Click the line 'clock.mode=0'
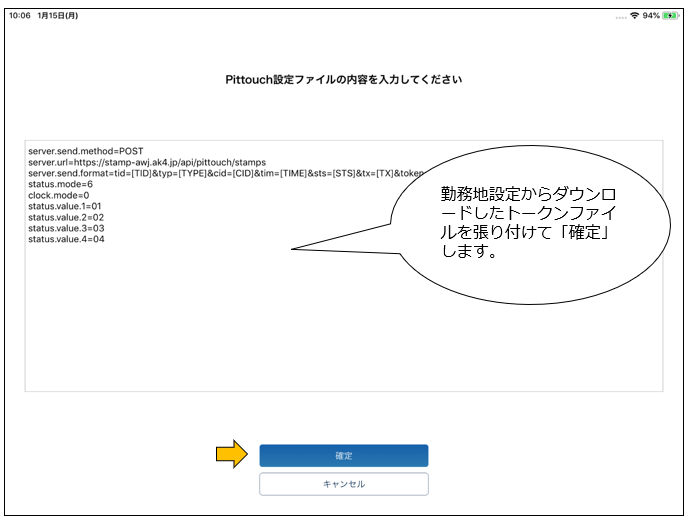This screenshot has height=523, width=691. click(59, 195)
